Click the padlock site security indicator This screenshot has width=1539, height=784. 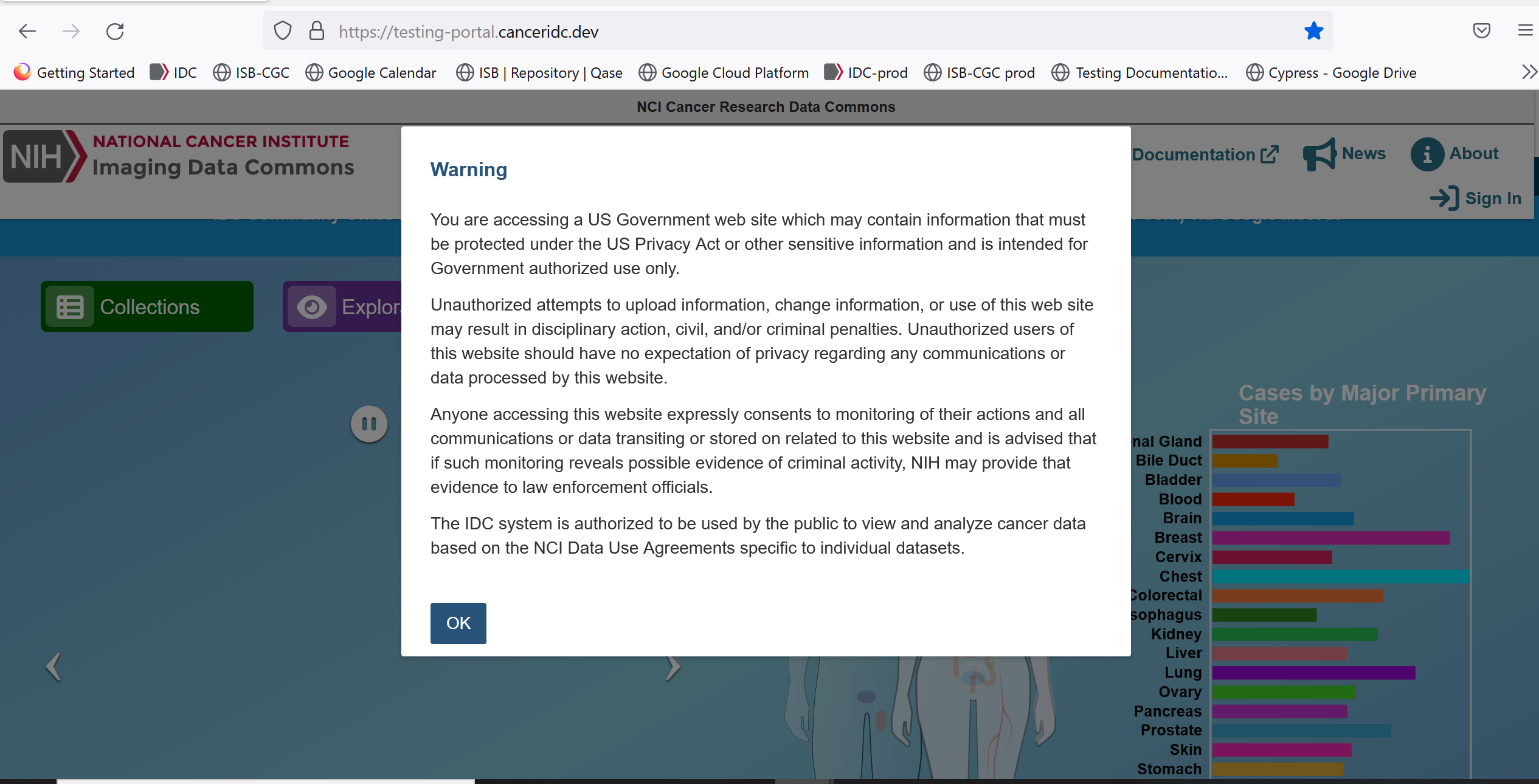[316, 31]
